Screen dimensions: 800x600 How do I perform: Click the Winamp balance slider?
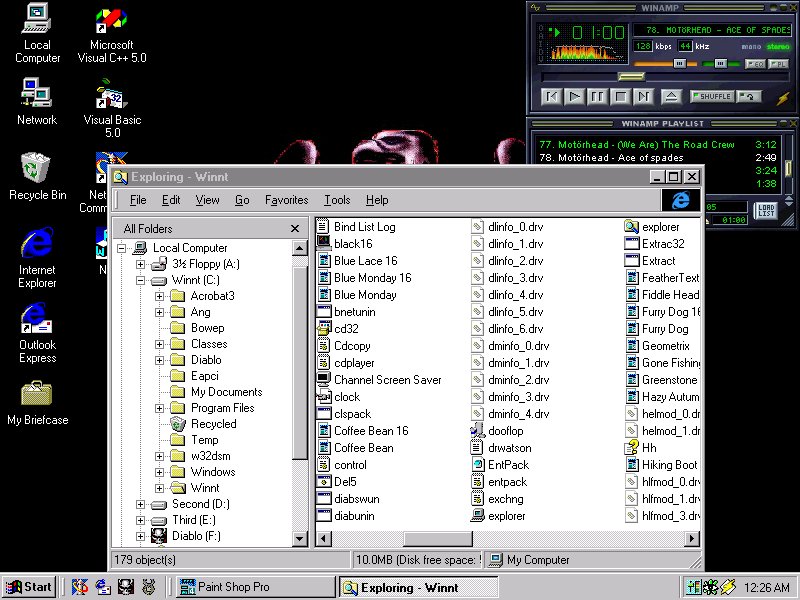pyautogui.click(x=720, y=64)
